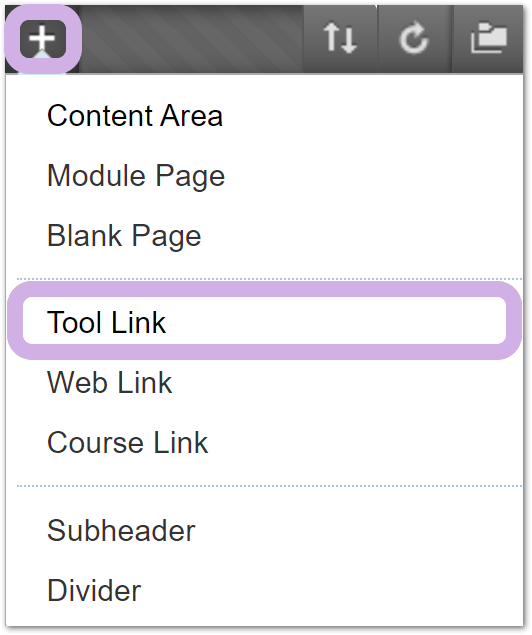Select Web Link from the menu
This screenshot has height=635, width=532.
[110, 382]
